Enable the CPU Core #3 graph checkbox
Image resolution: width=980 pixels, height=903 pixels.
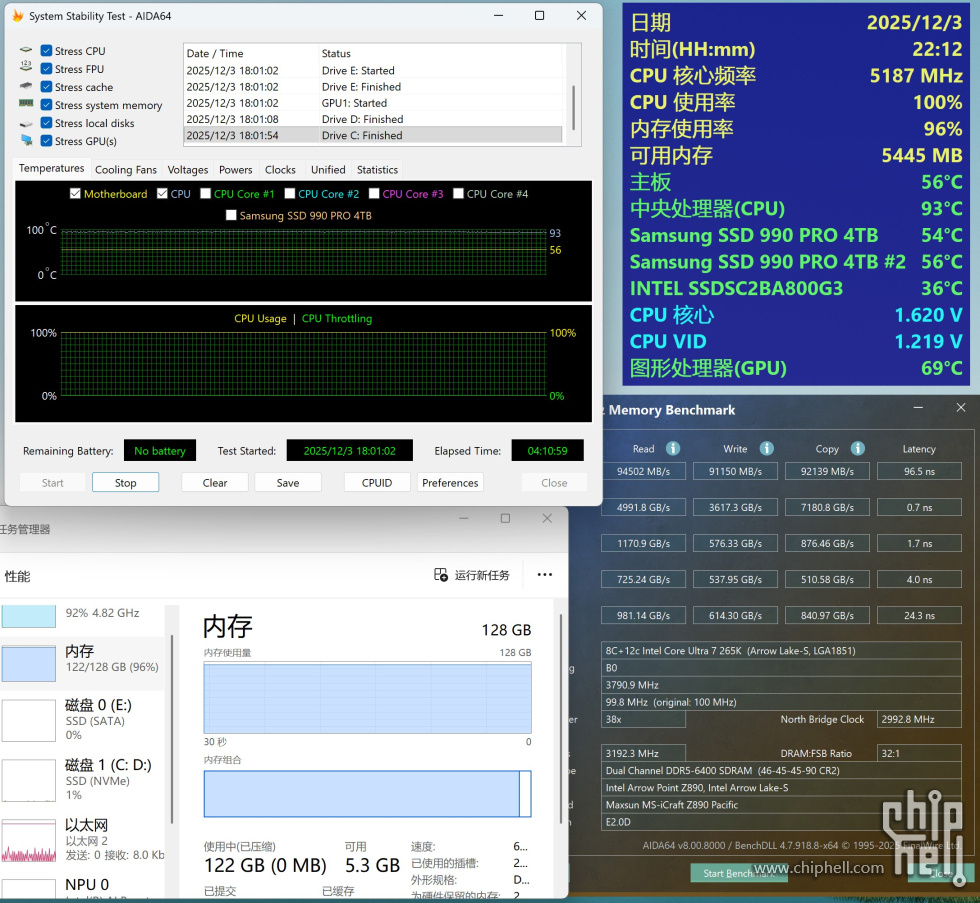tap(375, 194)
